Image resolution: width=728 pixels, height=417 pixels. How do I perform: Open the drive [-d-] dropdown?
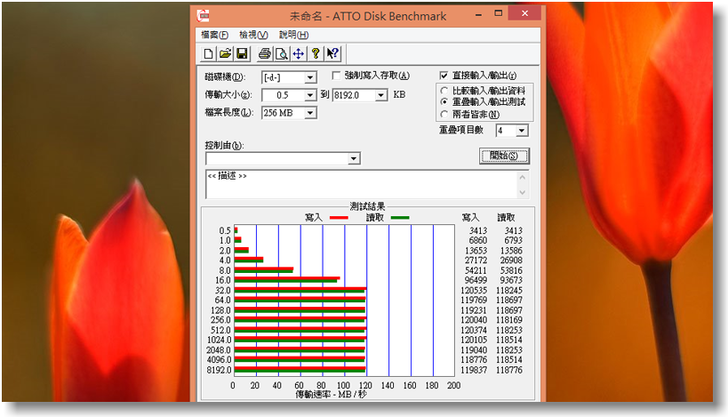(311, 78)
